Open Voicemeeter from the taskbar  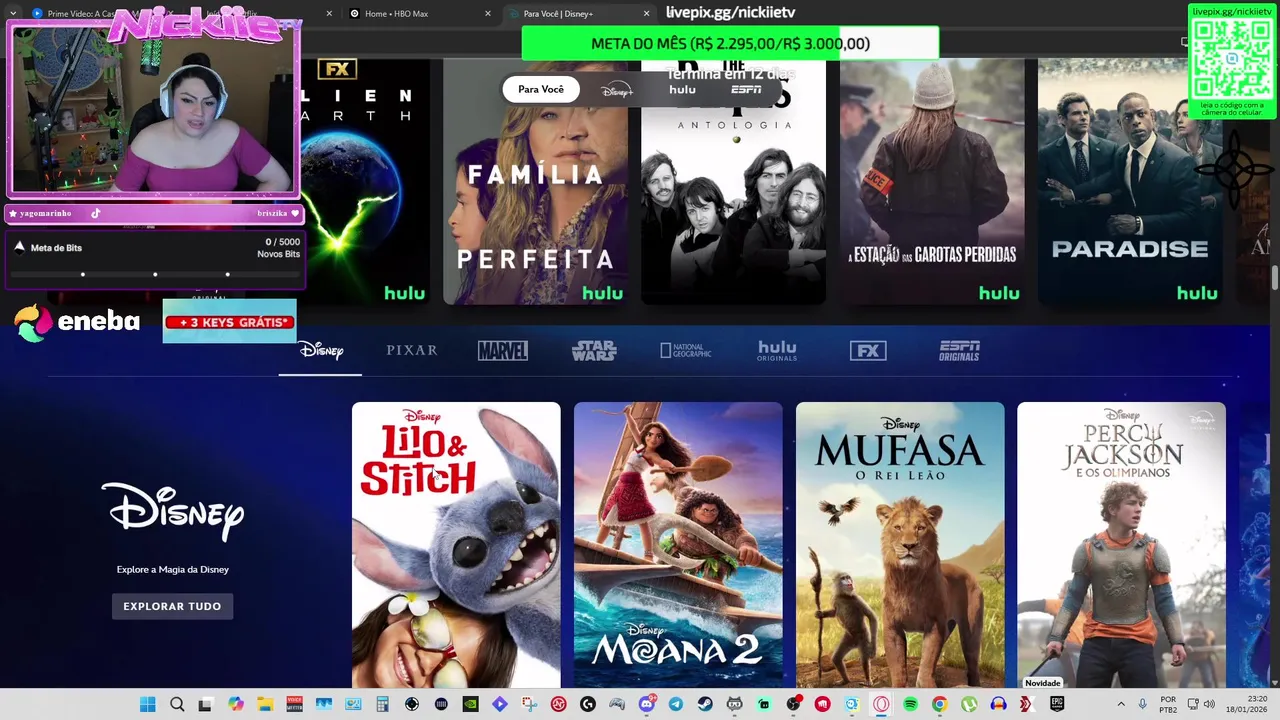[294, 704]
